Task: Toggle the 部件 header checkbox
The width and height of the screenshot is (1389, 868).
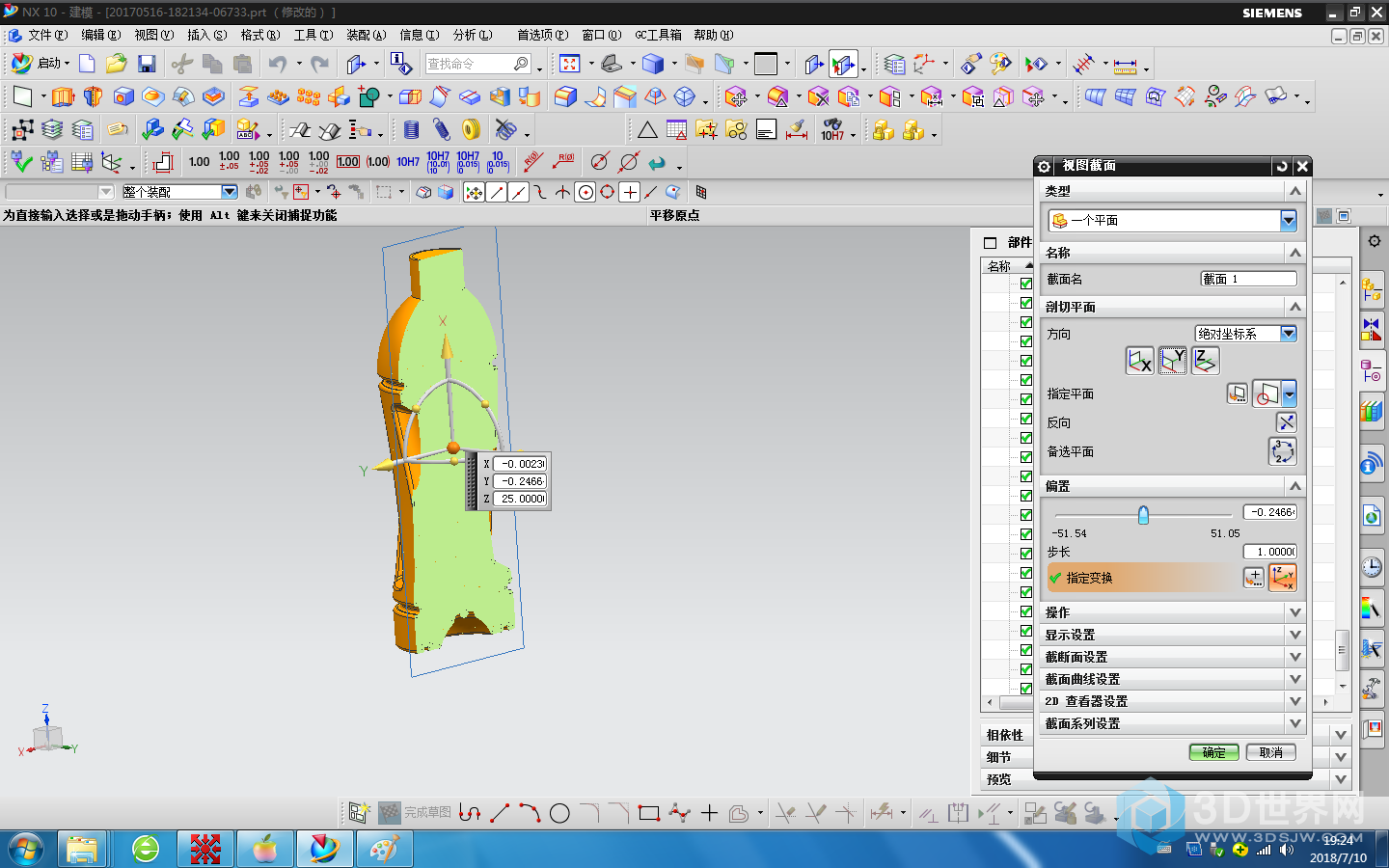Action: (991, 243)
